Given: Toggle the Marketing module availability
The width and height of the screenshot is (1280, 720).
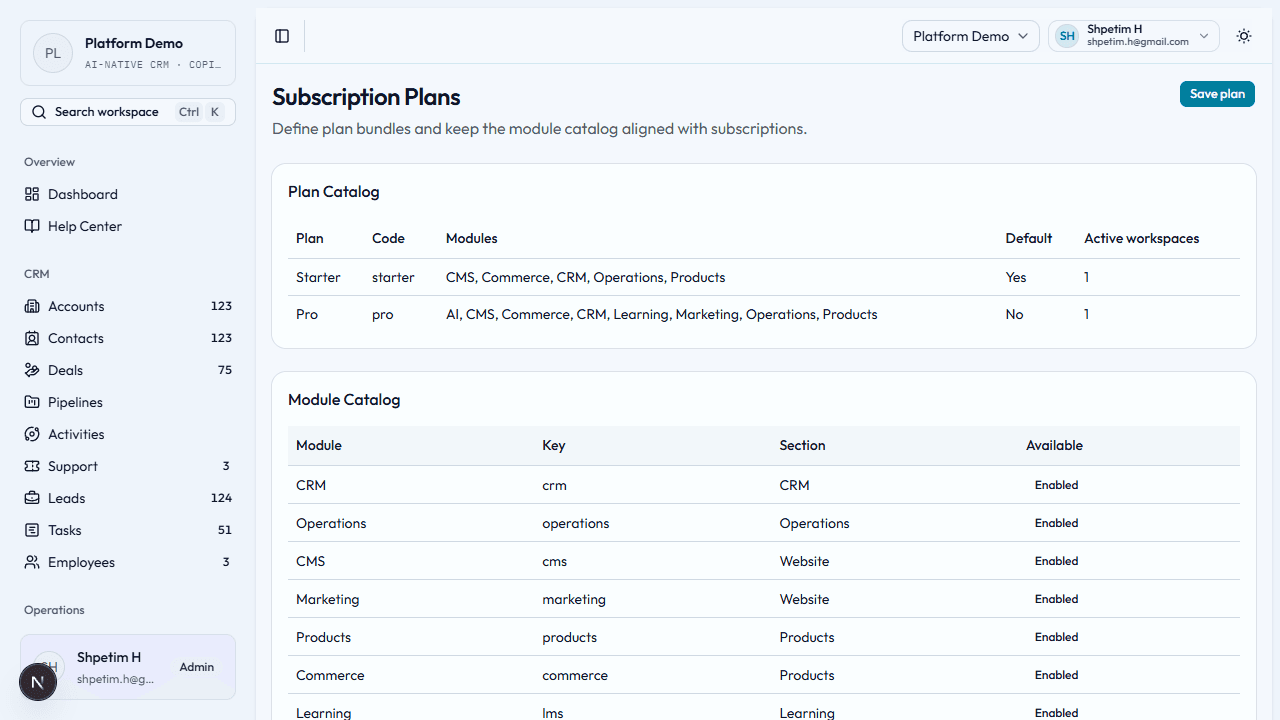Looking at the screenshot, I should point(1056,599).
